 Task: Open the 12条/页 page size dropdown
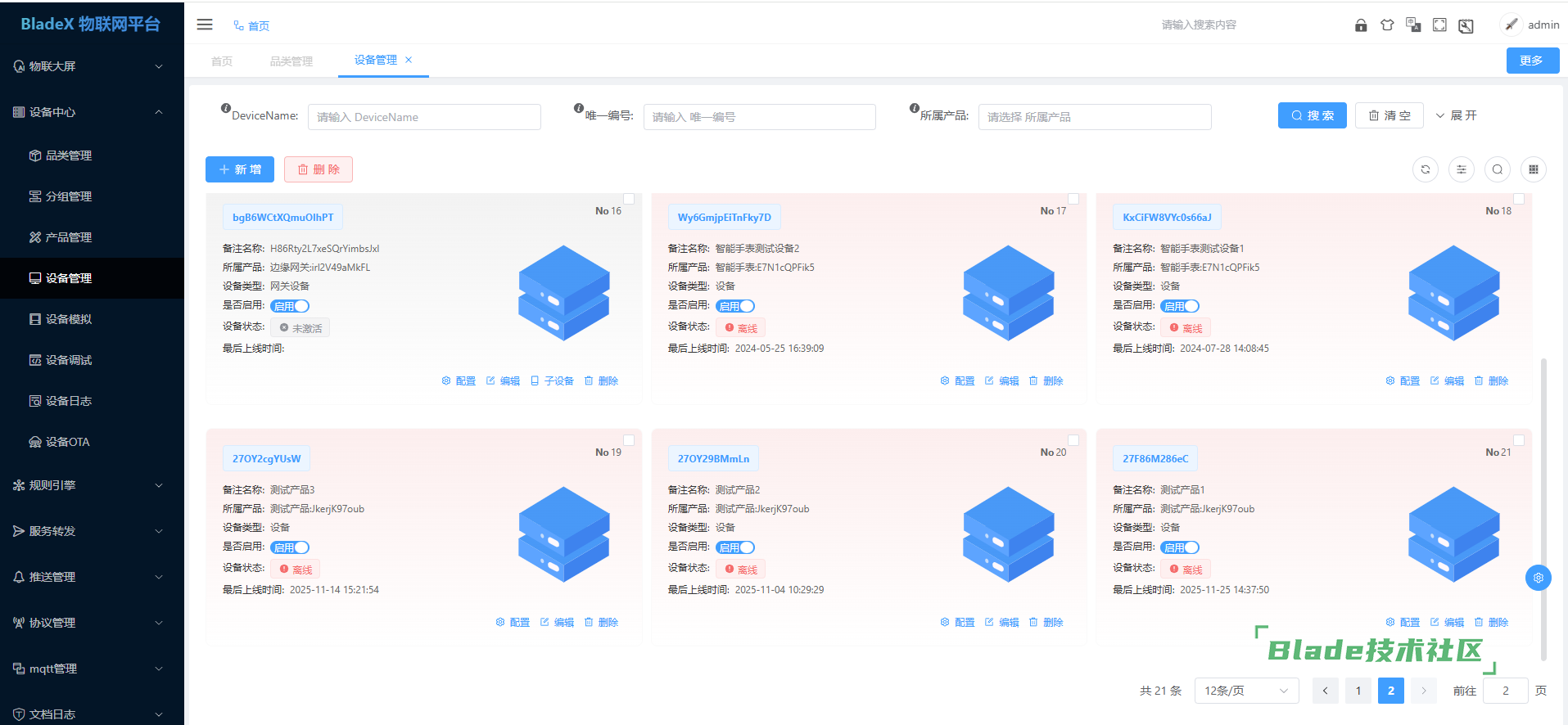1246,691
